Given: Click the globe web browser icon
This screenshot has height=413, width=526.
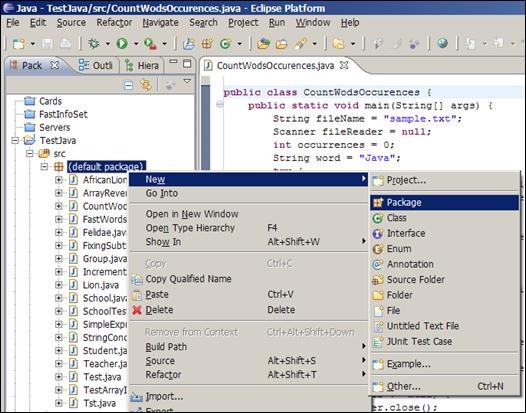Looking at the screenshot, I should coord(442,43).
